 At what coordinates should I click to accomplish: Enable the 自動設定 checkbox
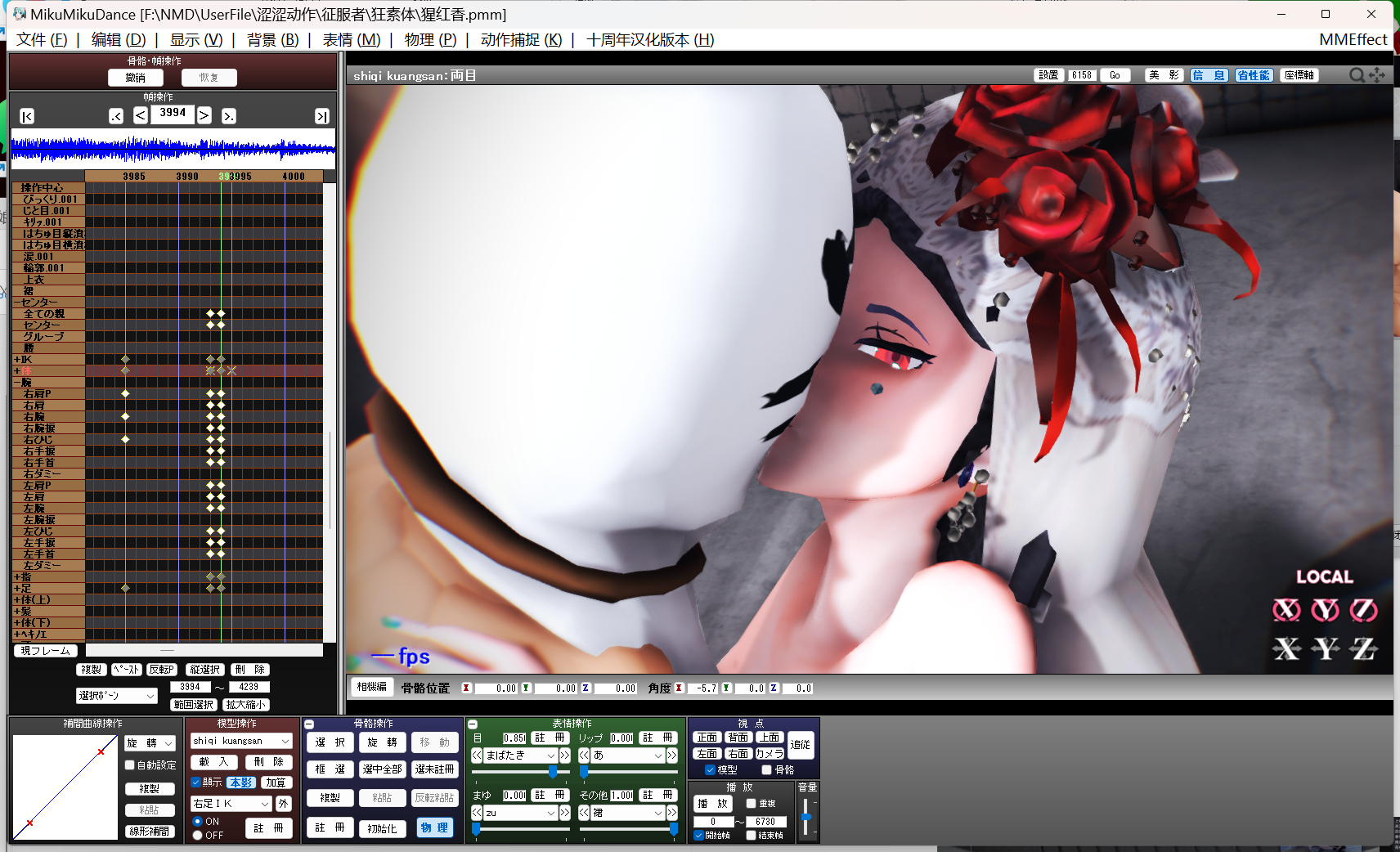129,765
